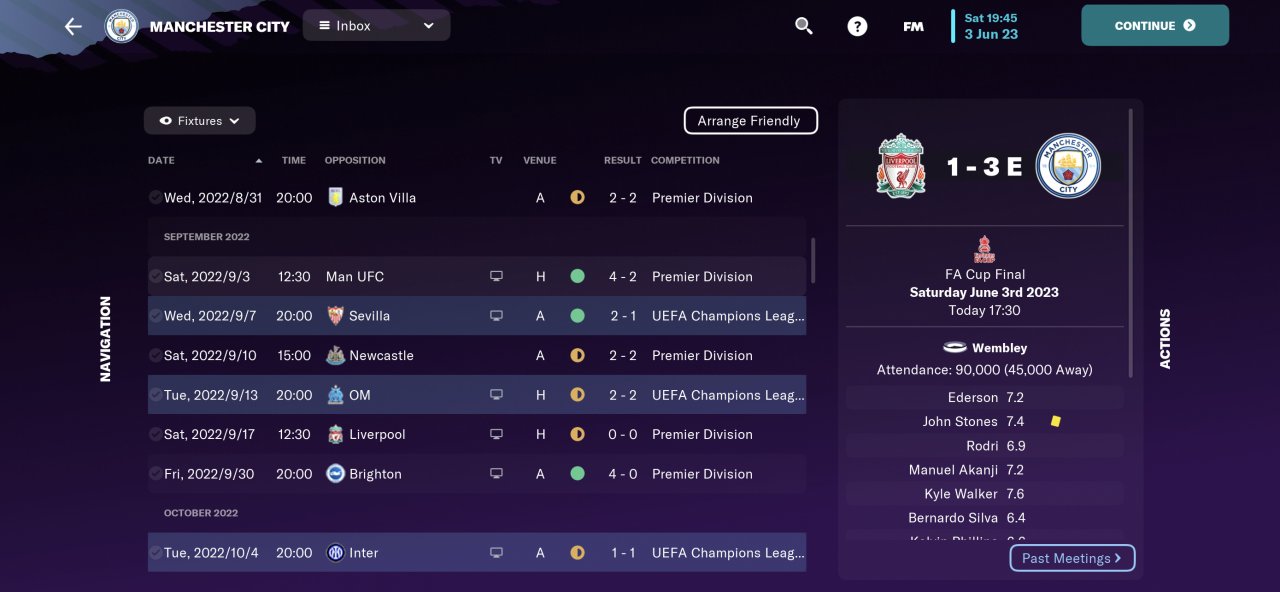
Task: Open the Inbox dropdown menu
Action: coord(376,26)
